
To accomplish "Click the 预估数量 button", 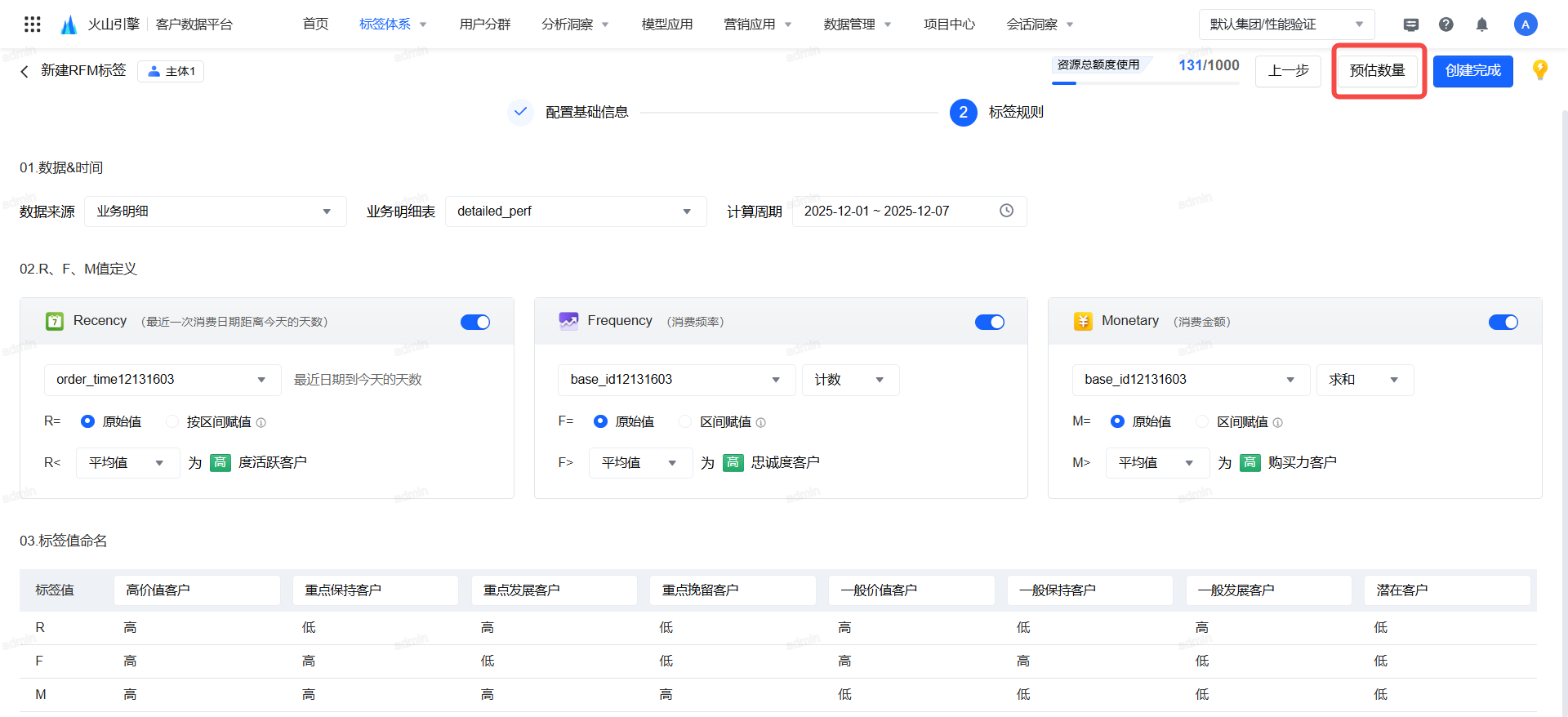I will pyautogui.click(x=1377, y=71).
